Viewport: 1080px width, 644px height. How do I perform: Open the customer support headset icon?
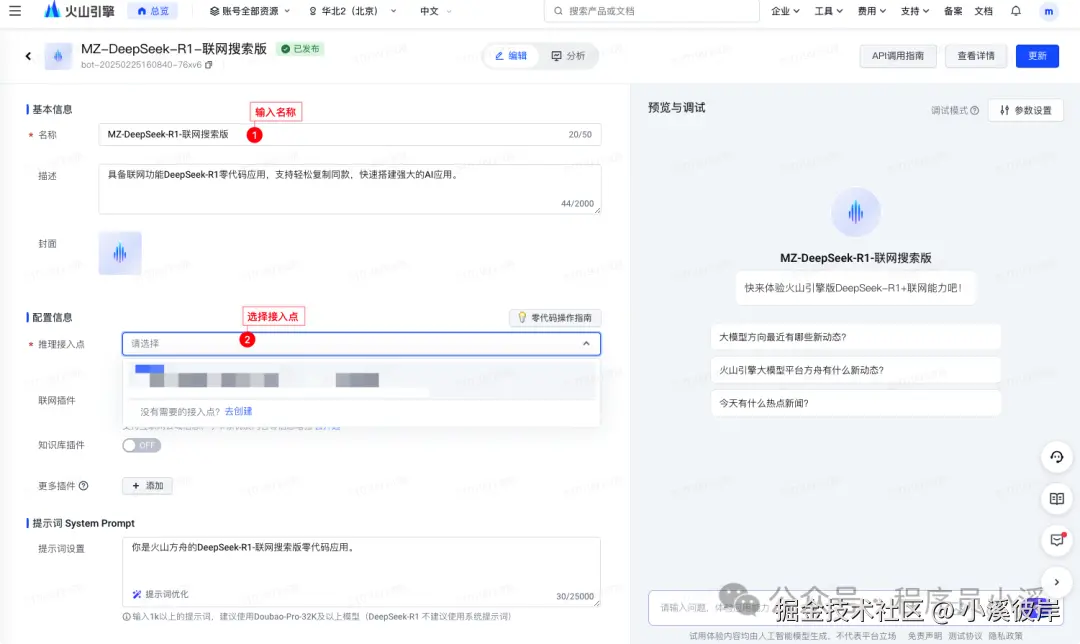pyautogui.click(x=1057, y=457)
